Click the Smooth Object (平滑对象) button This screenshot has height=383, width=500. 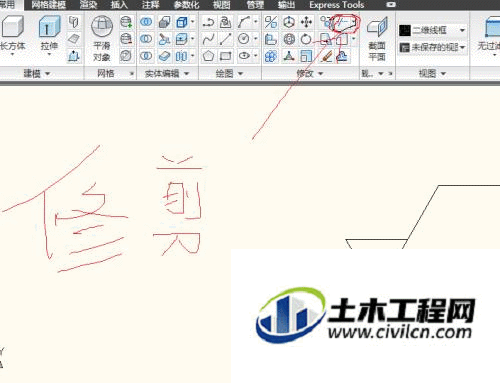point(102,38)
